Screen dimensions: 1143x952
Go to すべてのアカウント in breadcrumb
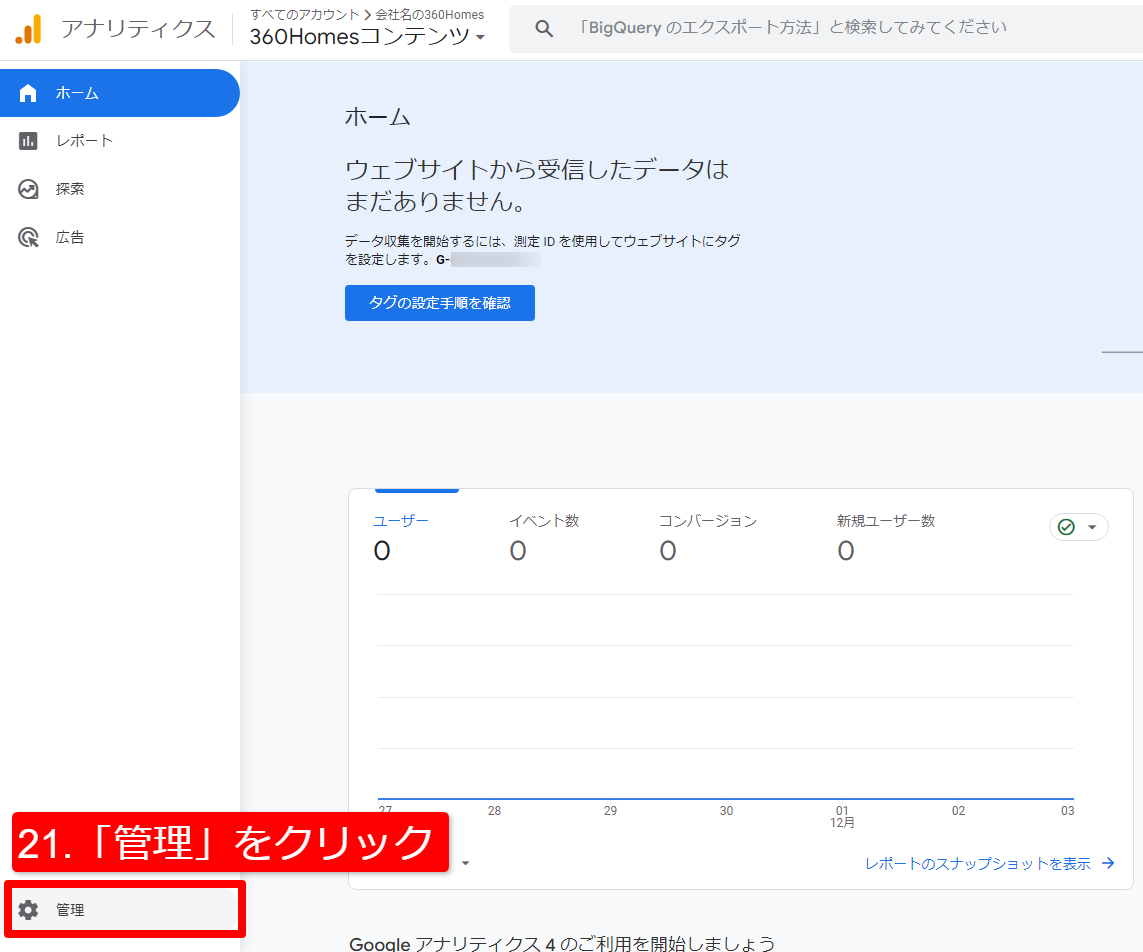pos(304,14)
